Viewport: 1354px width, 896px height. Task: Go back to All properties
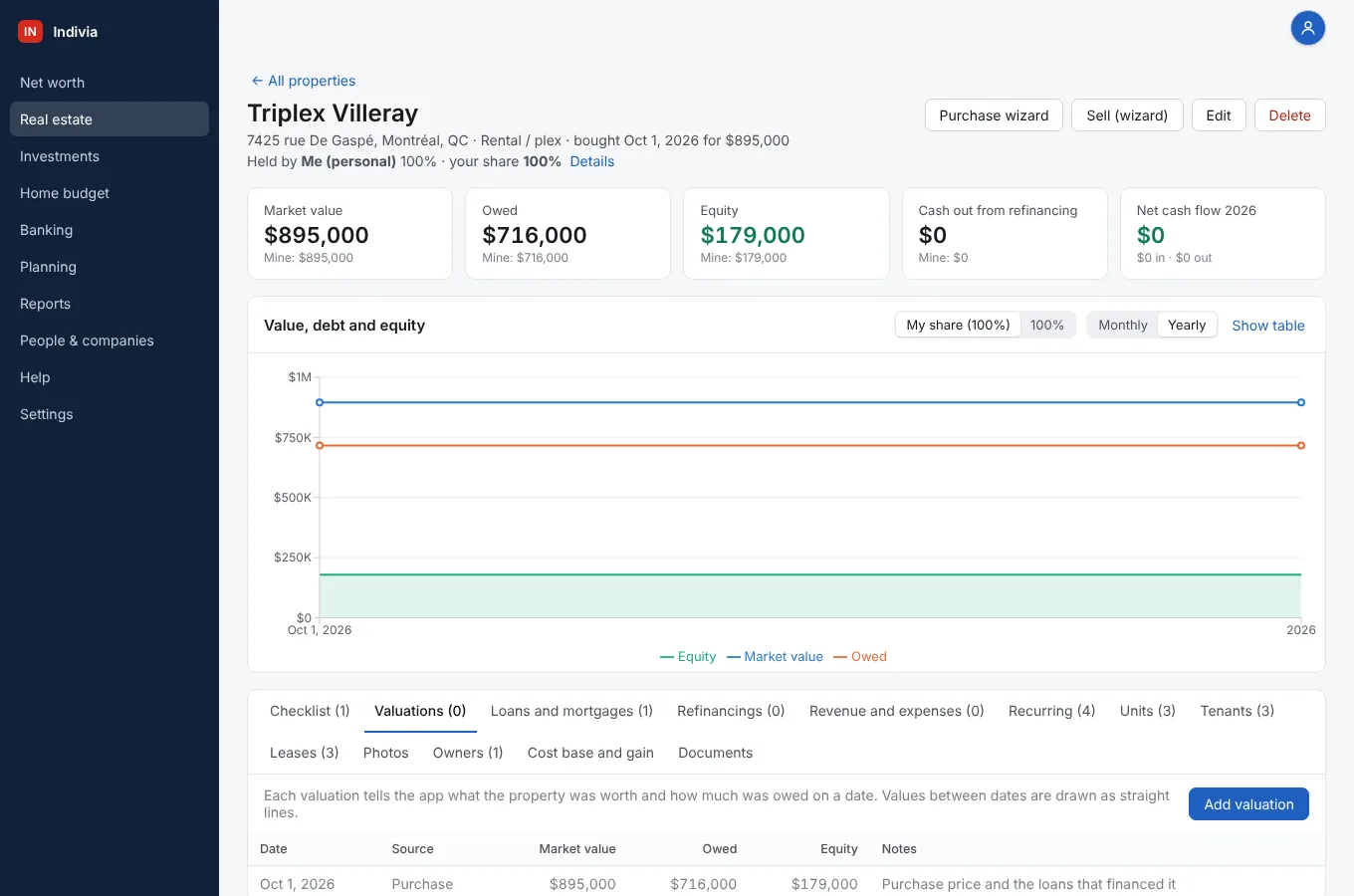[303, 81]
